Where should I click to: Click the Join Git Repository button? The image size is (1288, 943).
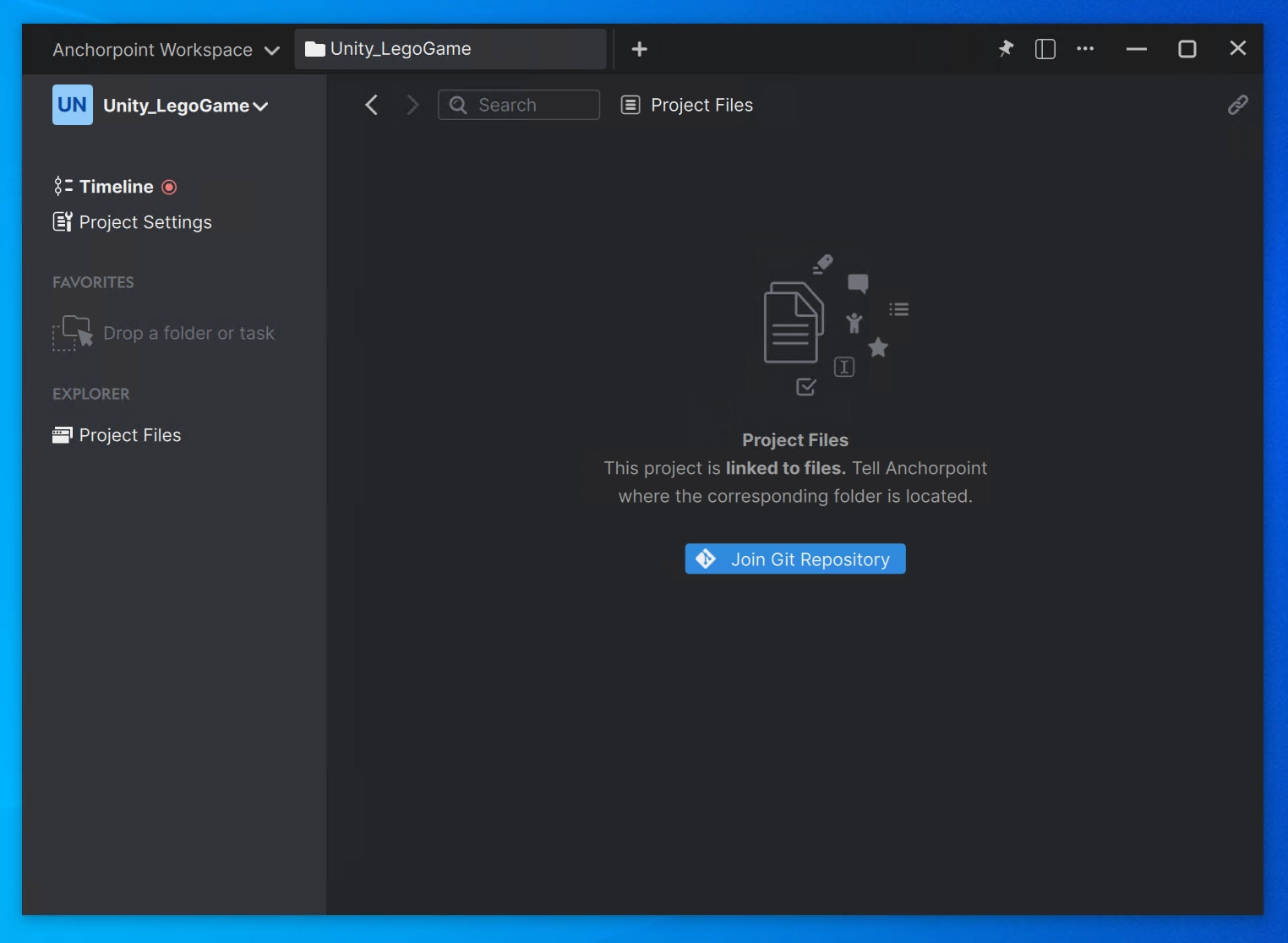pyautogui.click(x=794, y=559)
